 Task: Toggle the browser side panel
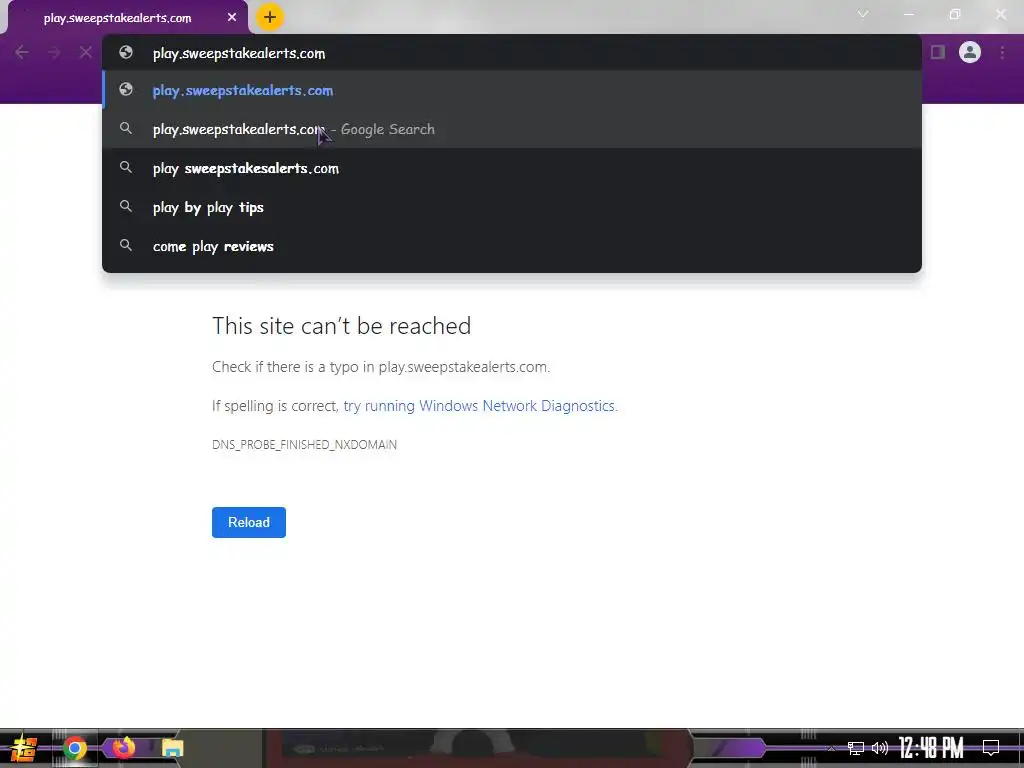(x=938, y=52)
